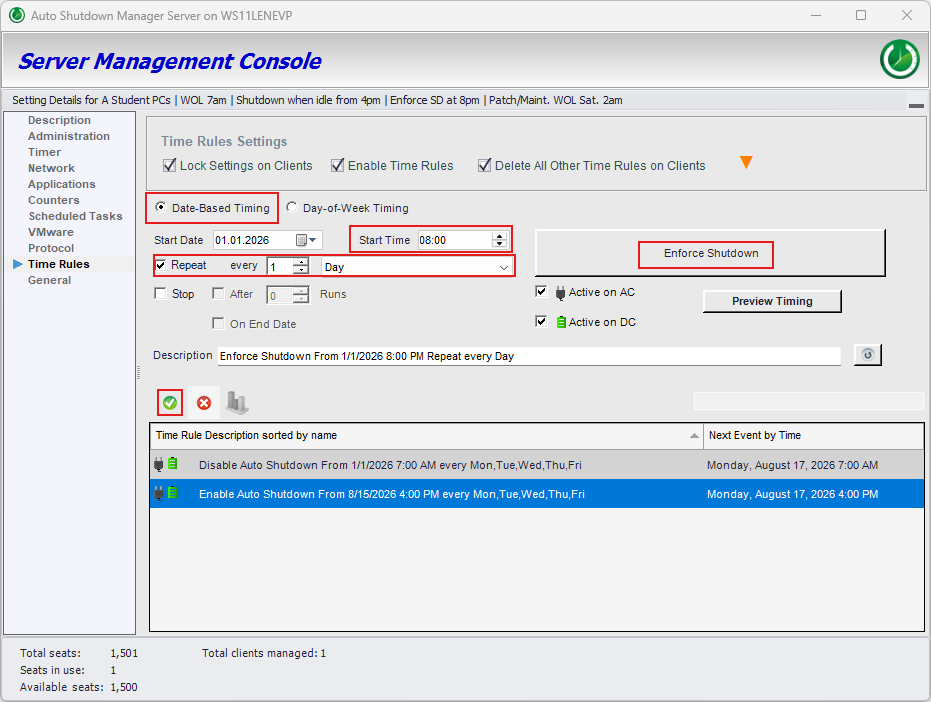Toggle Lock Settings on Clients checkbox
This screenshot has height=702, width=931.
tap(170, 165)
